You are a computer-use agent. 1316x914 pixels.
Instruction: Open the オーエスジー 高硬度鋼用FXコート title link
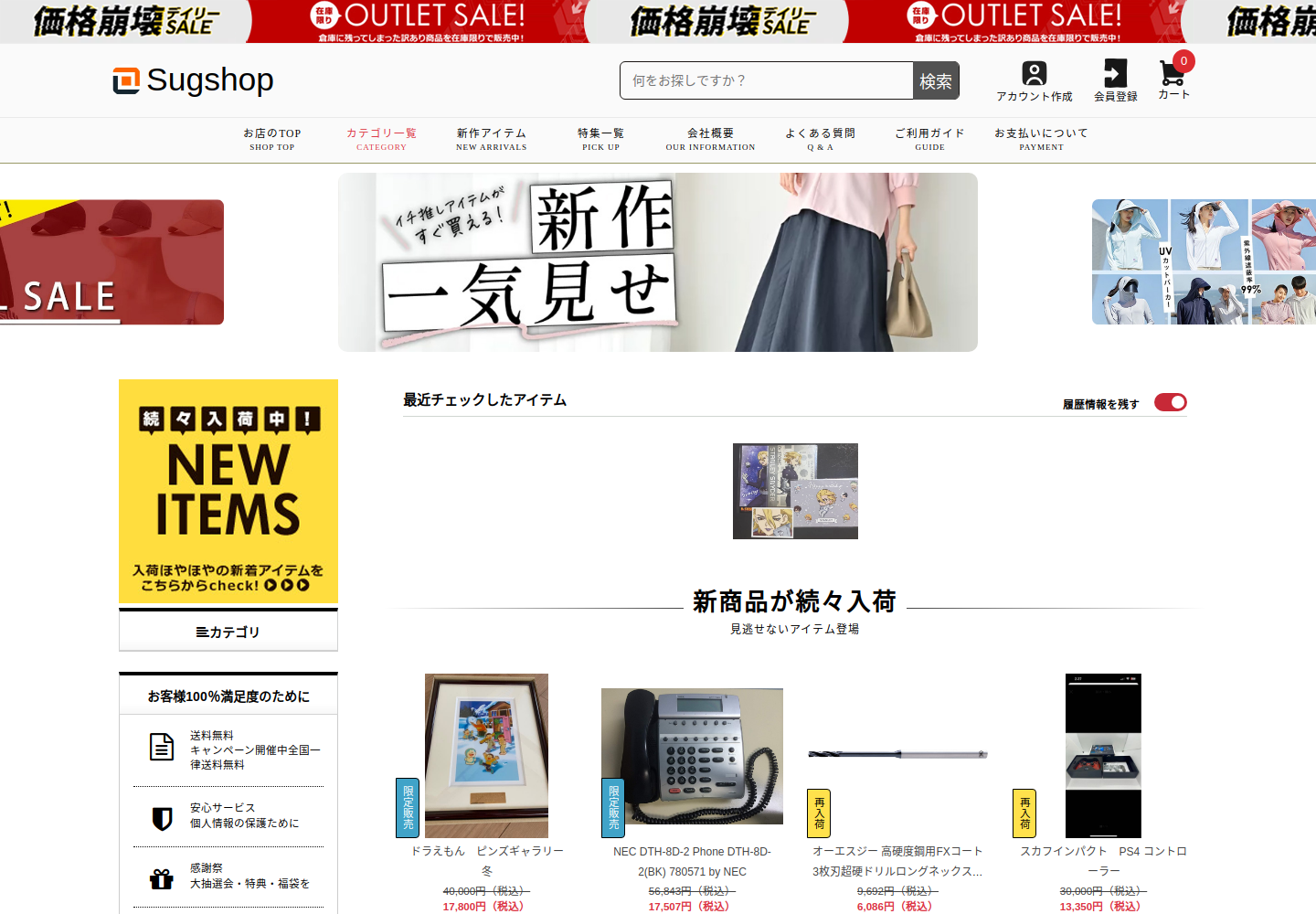click(x=897, y=861)
